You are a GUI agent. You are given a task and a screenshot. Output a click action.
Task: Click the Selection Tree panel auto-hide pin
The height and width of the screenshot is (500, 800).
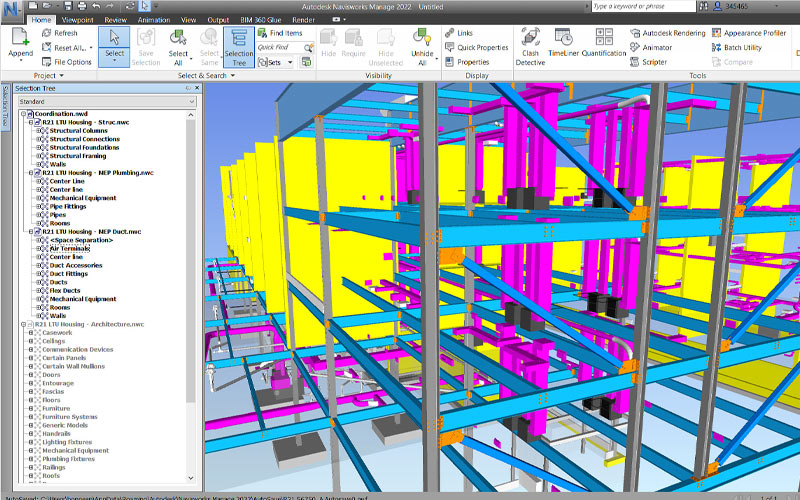pos(188,88)
